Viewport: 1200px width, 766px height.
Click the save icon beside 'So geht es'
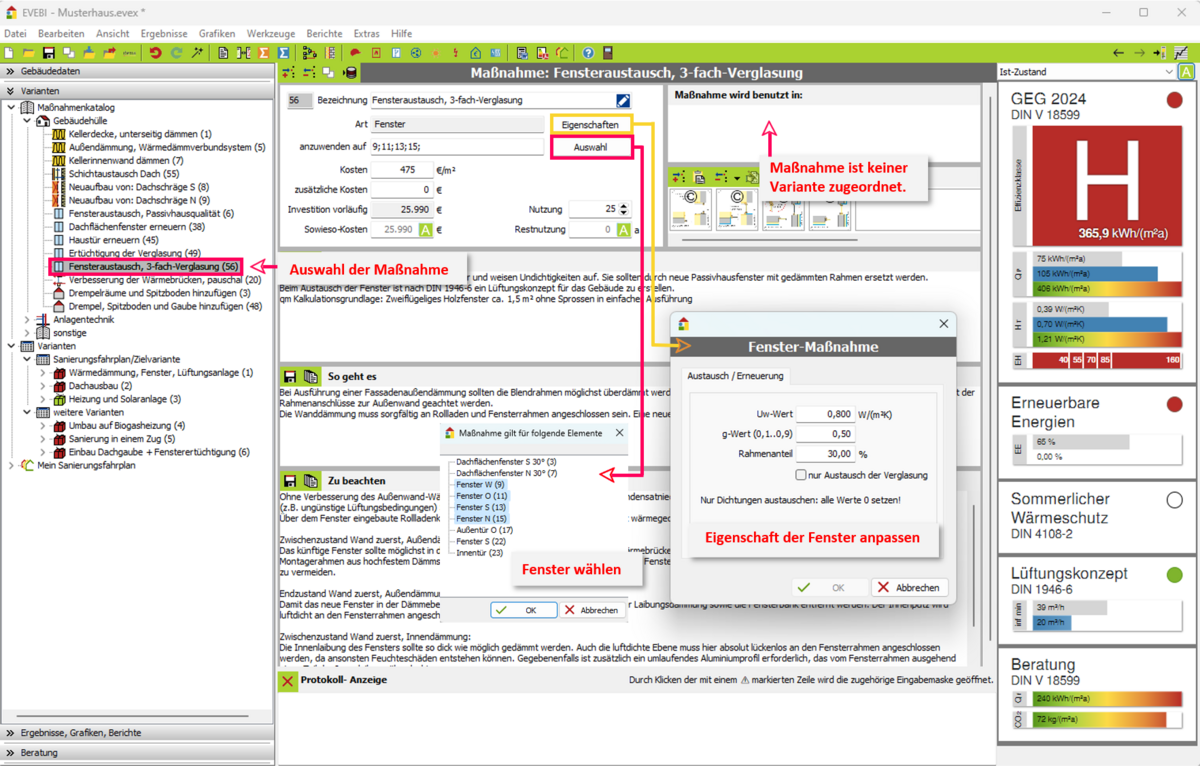click(x=290, y=377)
